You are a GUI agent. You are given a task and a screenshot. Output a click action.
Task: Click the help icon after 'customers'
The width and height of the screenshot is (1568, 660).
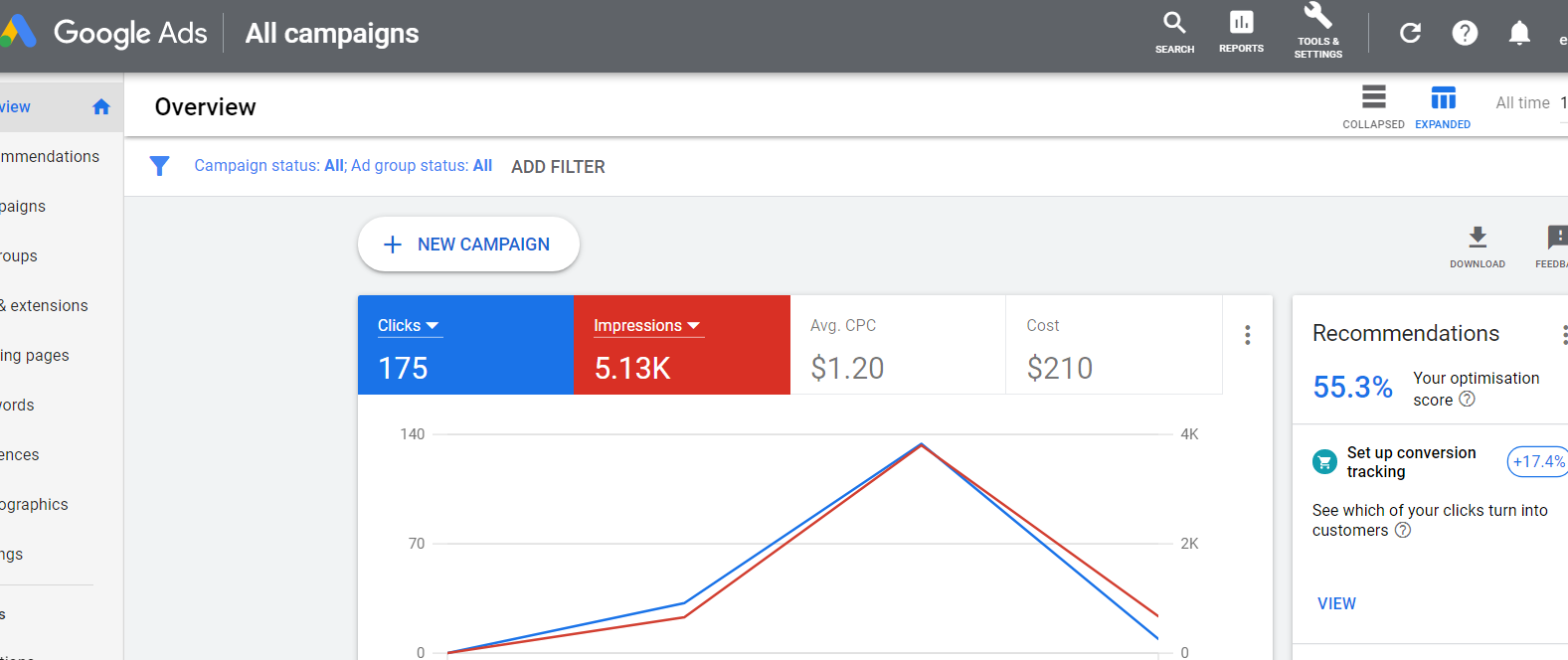tap(1403, 530)
